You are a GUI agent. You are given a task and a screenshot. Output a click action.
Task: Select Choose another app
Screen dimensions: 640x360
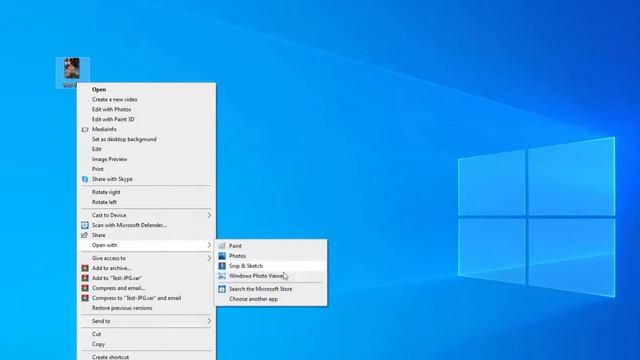click(271, 299)
